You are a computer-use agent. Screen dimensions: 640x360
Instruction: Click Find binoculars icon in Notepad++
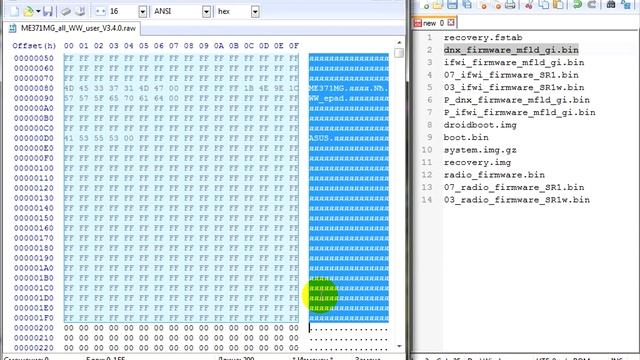pos(611,4)
